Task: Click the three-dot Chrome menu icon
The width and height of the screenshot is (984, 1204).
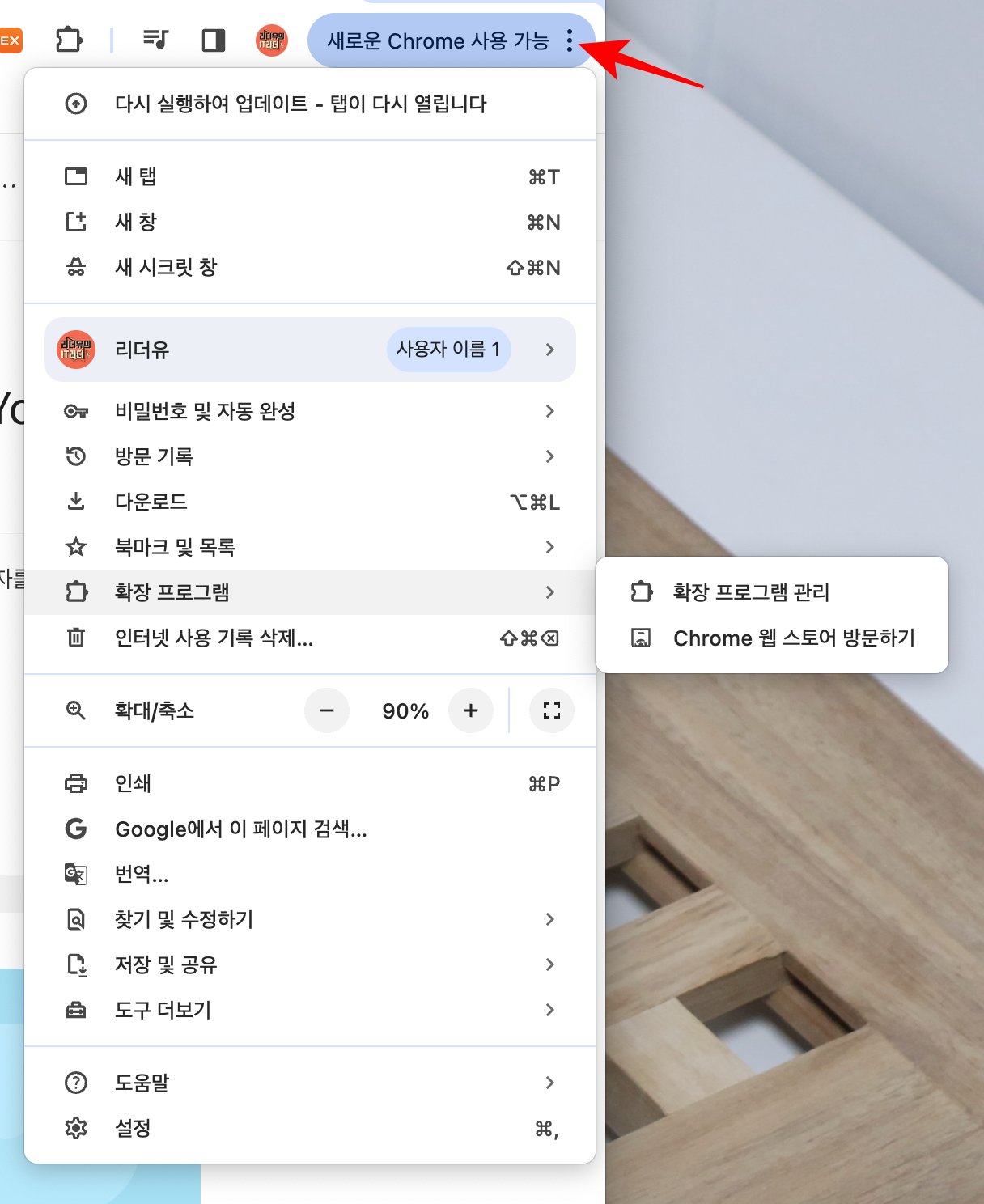Action: coord(570,40)
